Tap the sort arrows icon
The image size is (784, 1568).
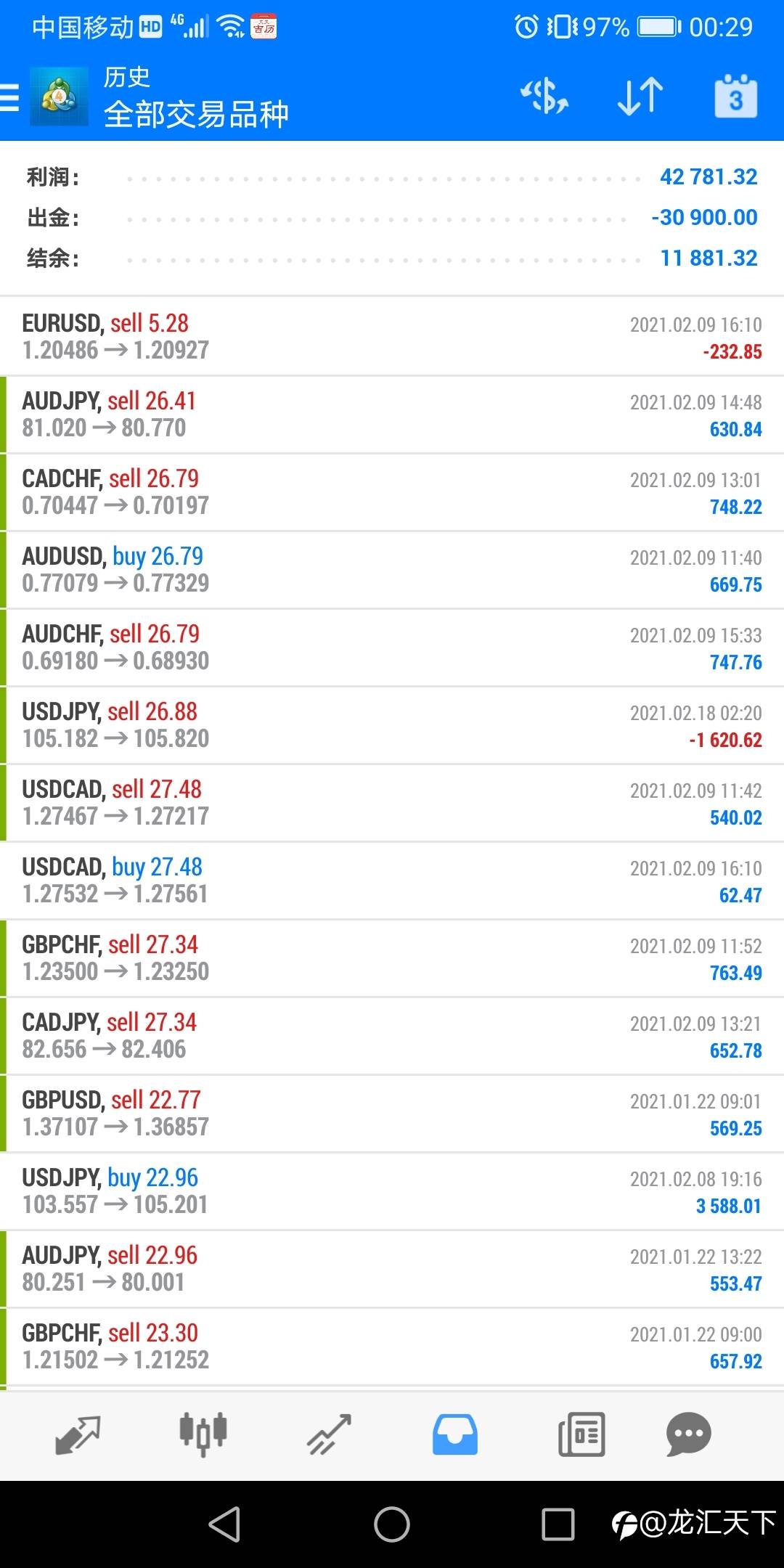click(640, 97)
